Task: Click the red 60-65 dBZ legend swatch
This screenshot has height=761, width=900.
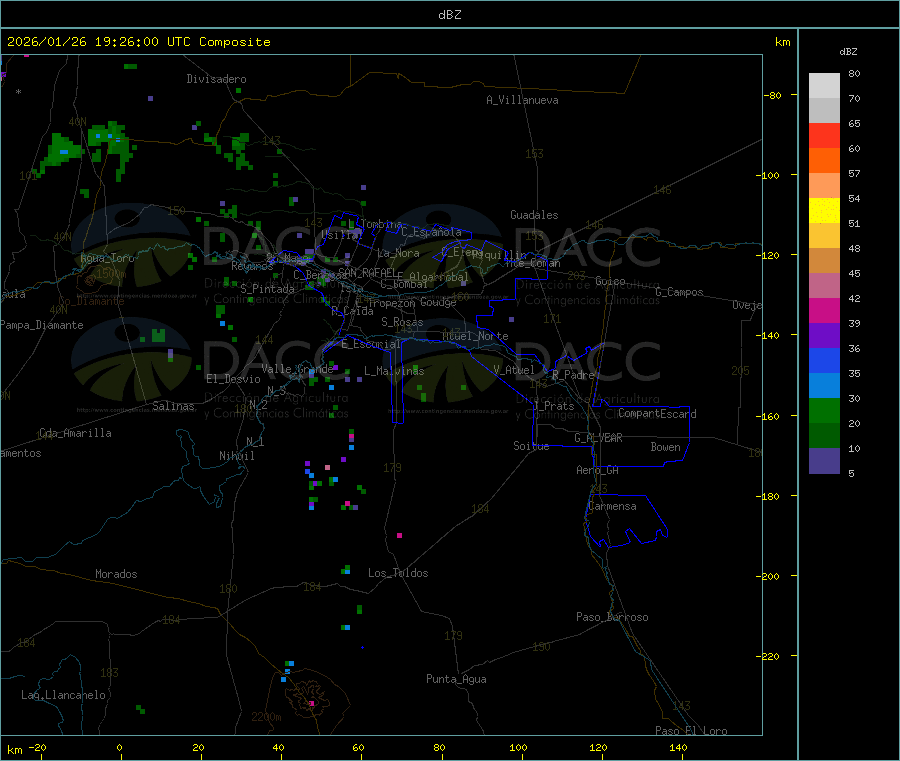Action: (x=824, y=135)
